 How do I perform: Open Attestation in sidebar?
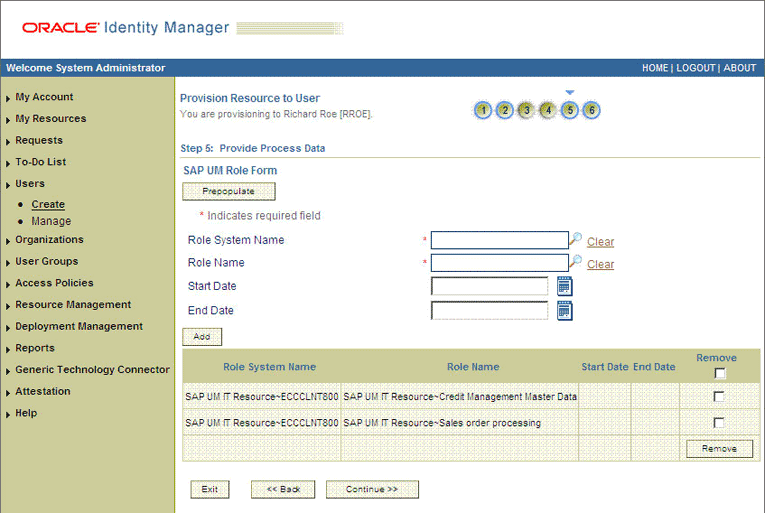(x=42, y=391)
